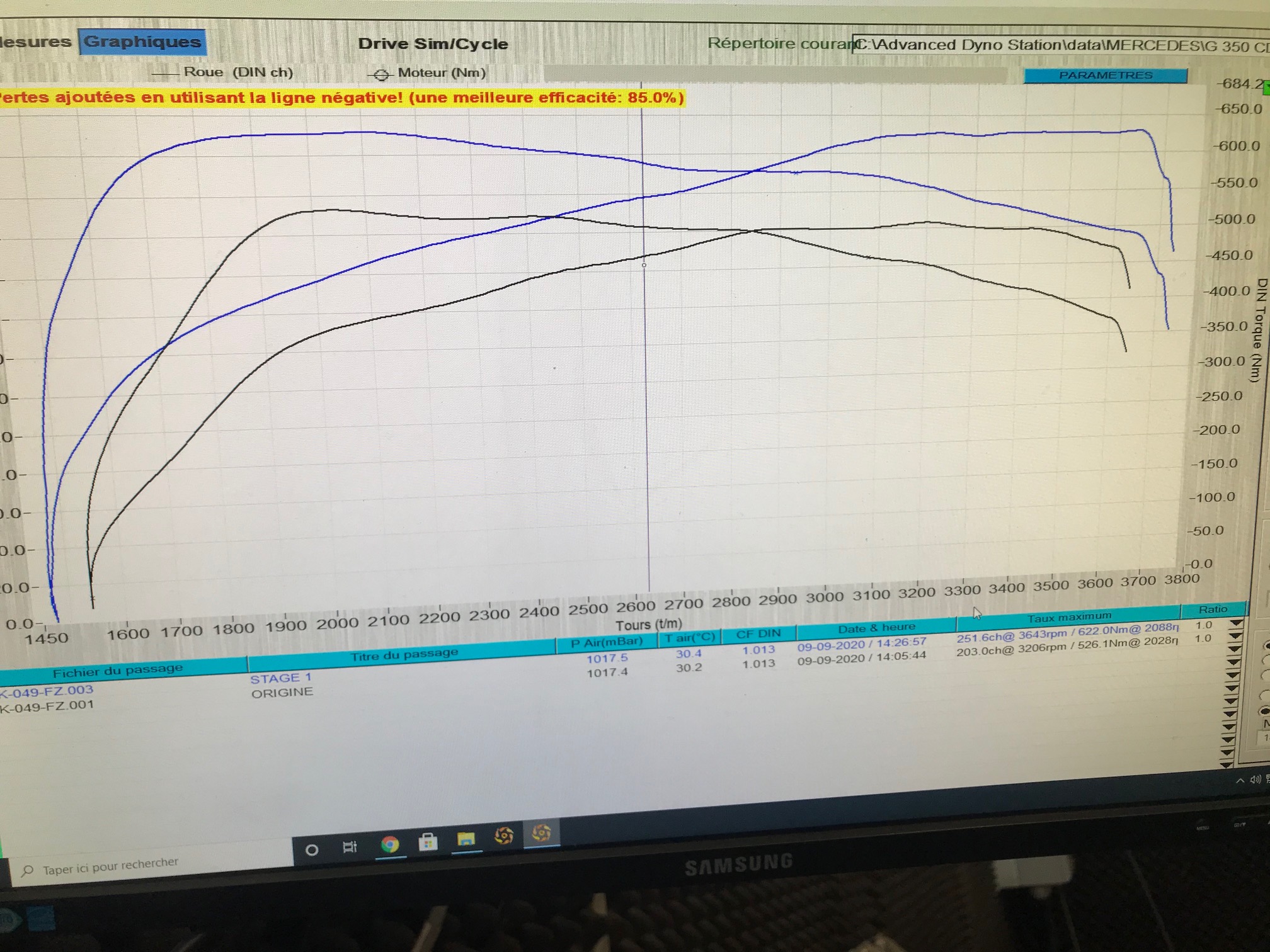This screenshot has height=952, width=1270.
Task: Click the Windows search box
Action: [110, 866]
